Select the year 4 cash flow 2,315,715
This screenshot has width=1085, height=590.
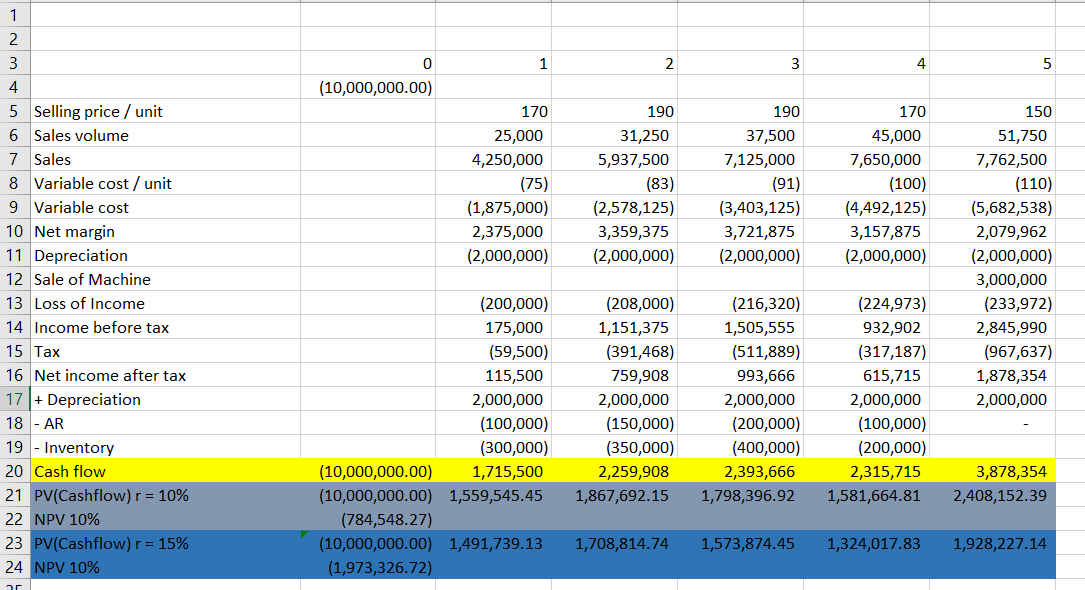coord(887,471)
